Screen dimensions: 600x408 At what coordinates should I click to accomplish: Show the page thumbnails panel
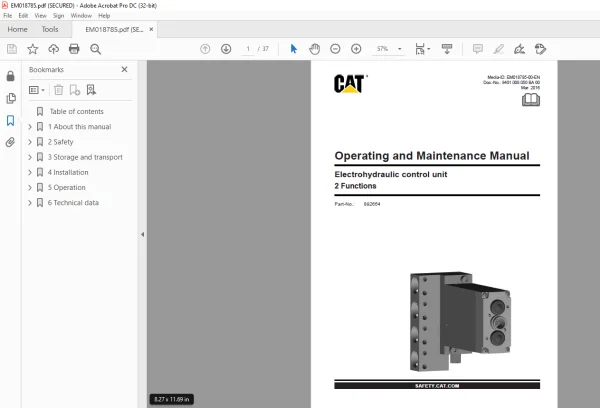(x=11, y=98)
